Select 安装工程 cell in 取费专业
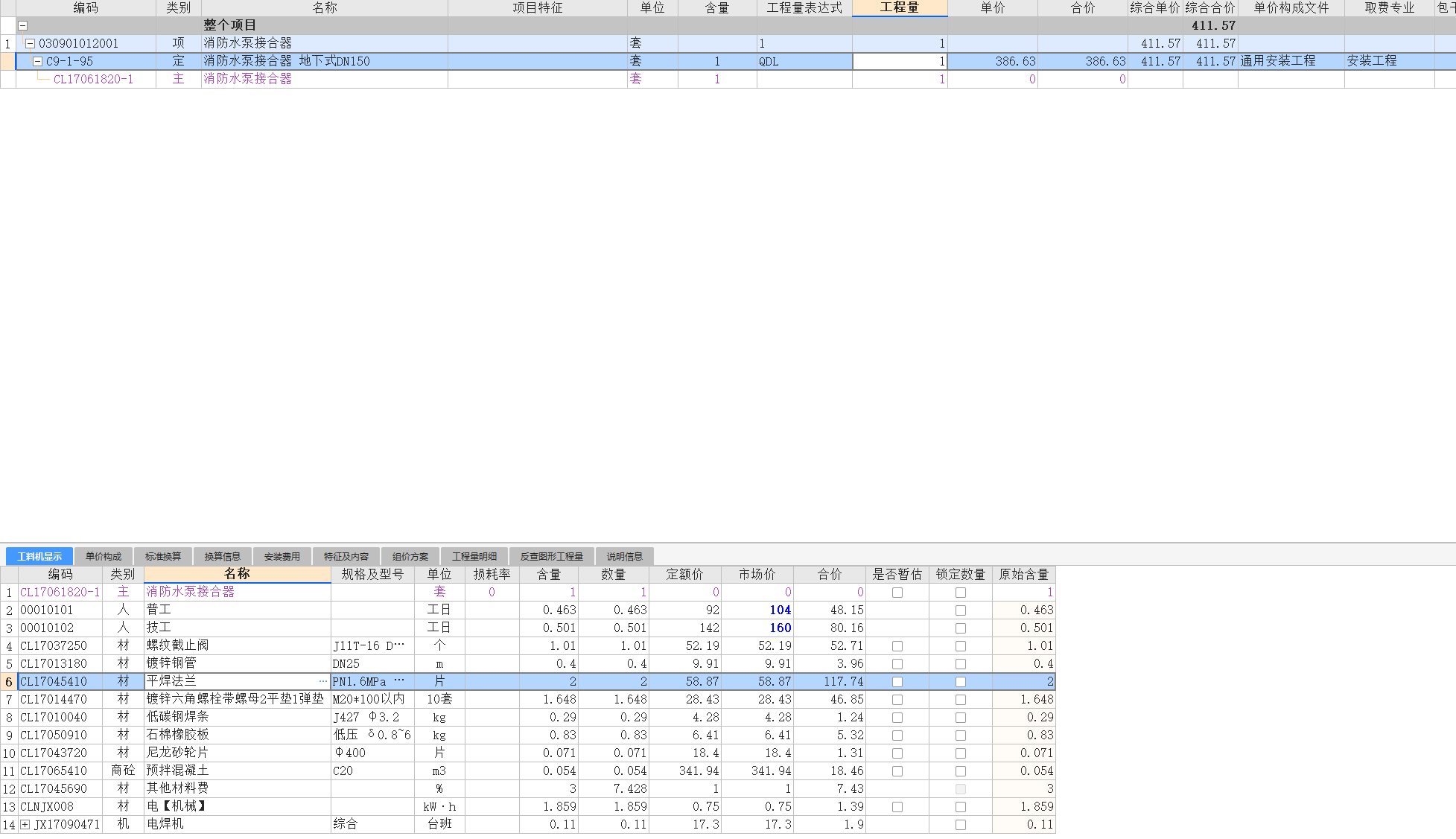Image resolution: width=1456 pixels, height=839 pixels. point(1390,61)
